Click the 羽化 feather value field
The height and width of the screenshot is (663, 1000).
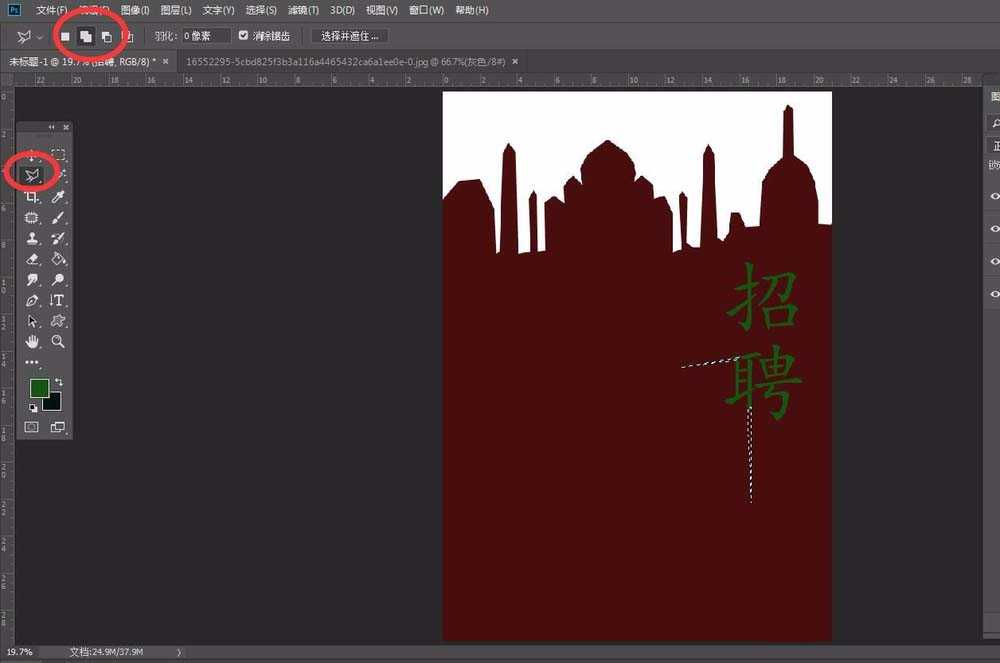206,36
